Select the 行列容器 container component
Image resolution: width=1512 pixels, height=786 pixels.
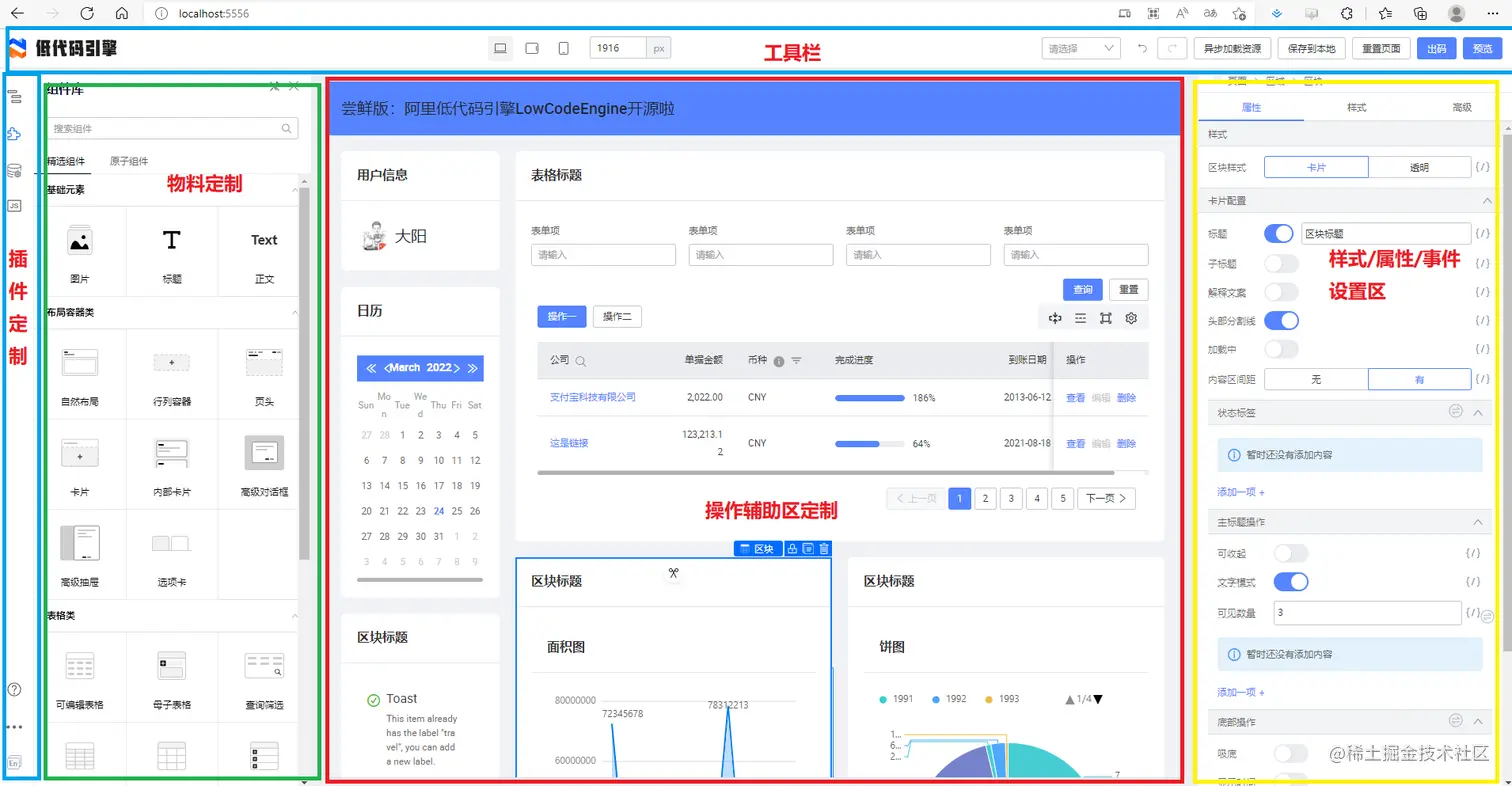coord(172,374)
